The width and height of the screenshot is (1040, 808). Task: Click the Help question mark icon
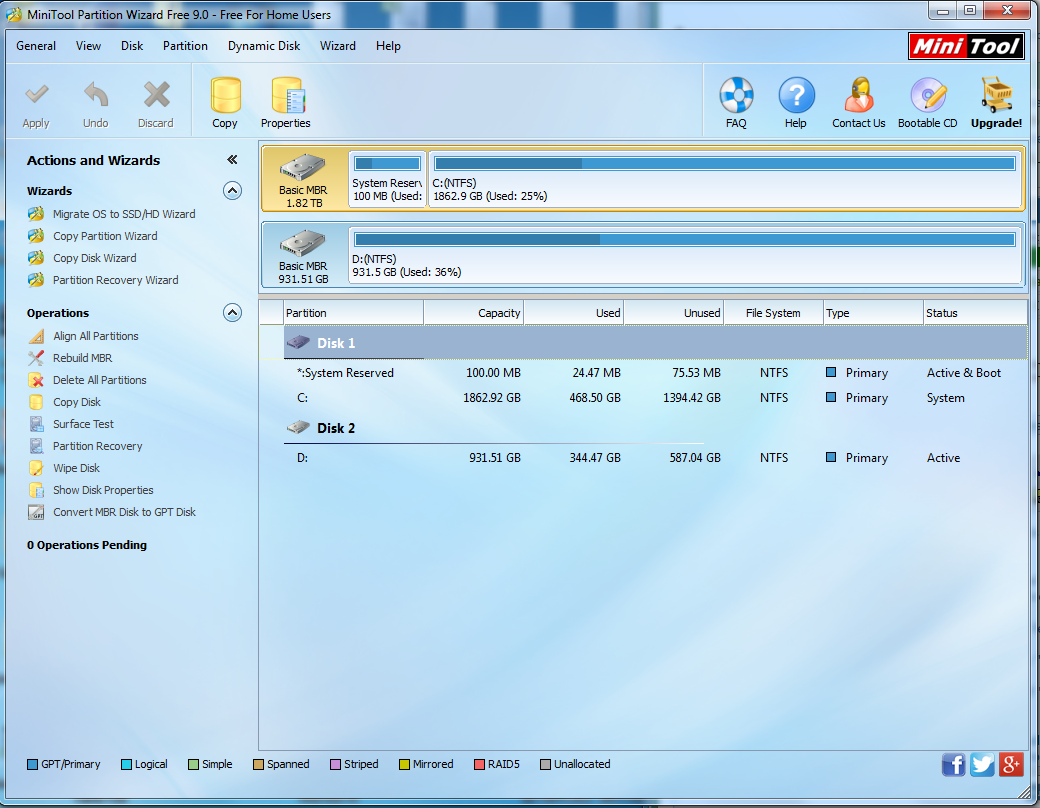(x=796, y=95)
